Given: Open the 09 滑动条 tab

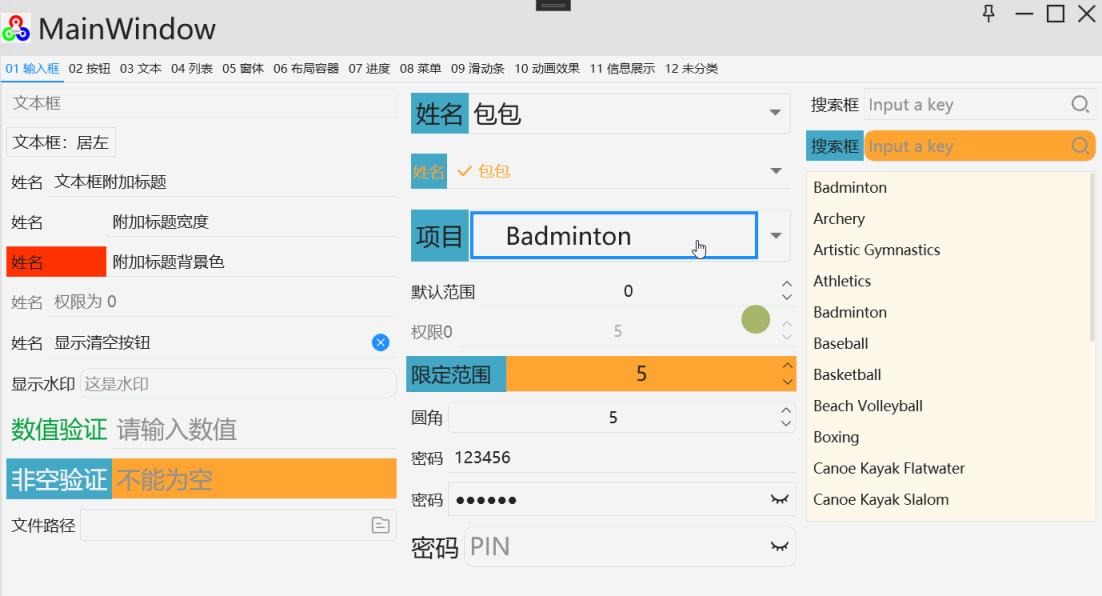Looking at the screenshot, I should pyautogui.click(x=478, y=69).
